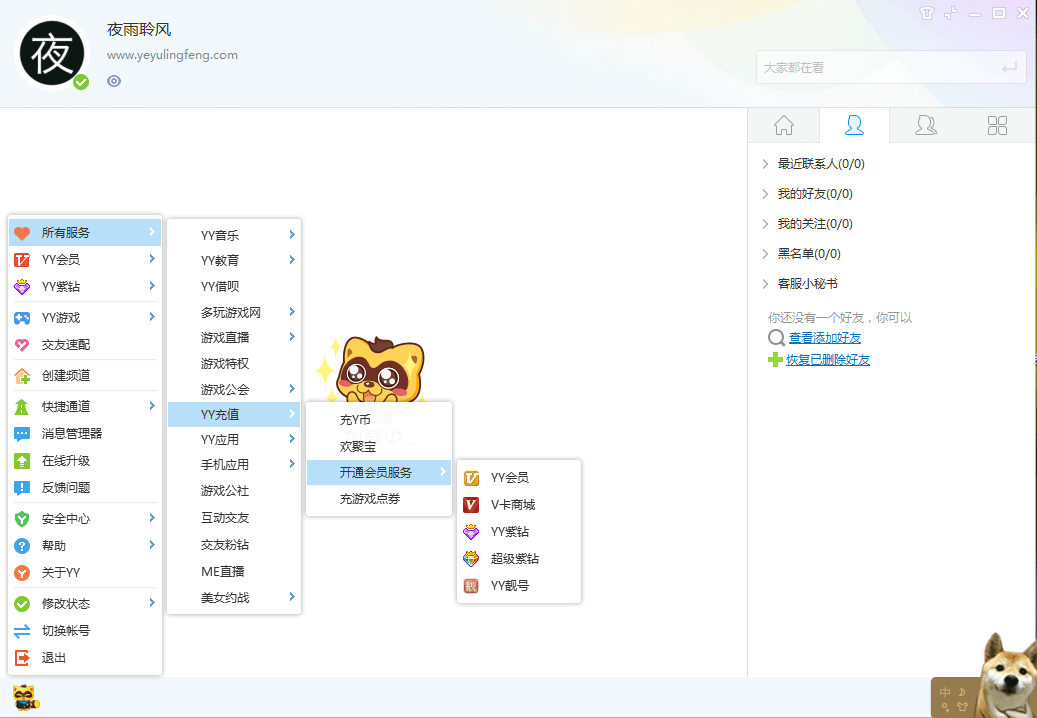Click the 靓 icon for YY靓号
The width and height of the screenshot is (1037, 718).
[471, 586]
